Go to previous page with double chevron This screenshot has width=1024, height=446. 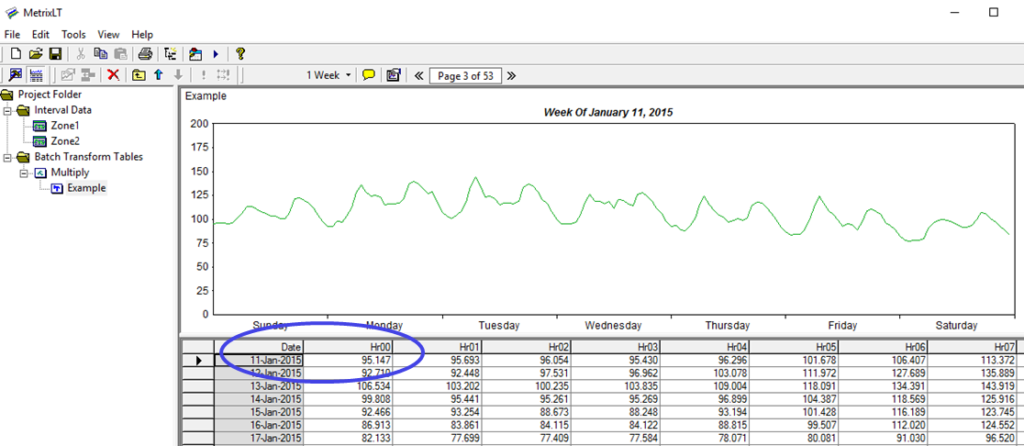coord(418,75)
